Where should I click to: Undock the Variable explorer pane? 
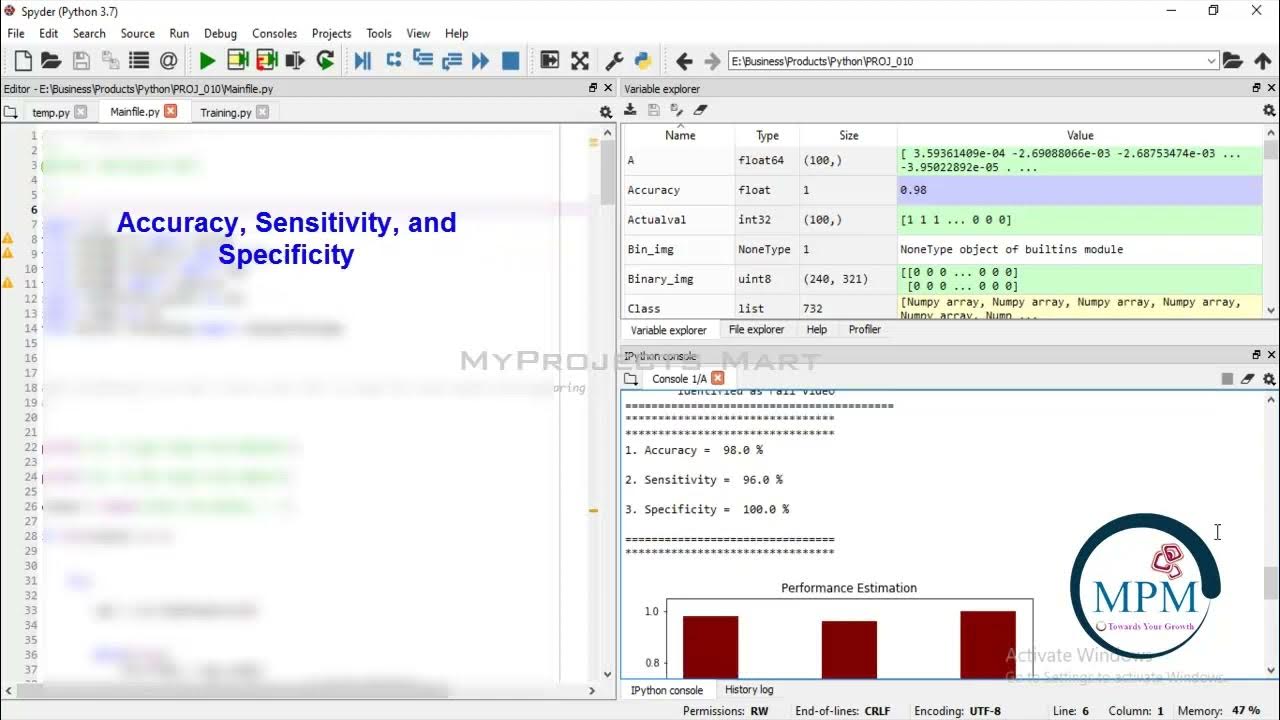point(1257,88)
